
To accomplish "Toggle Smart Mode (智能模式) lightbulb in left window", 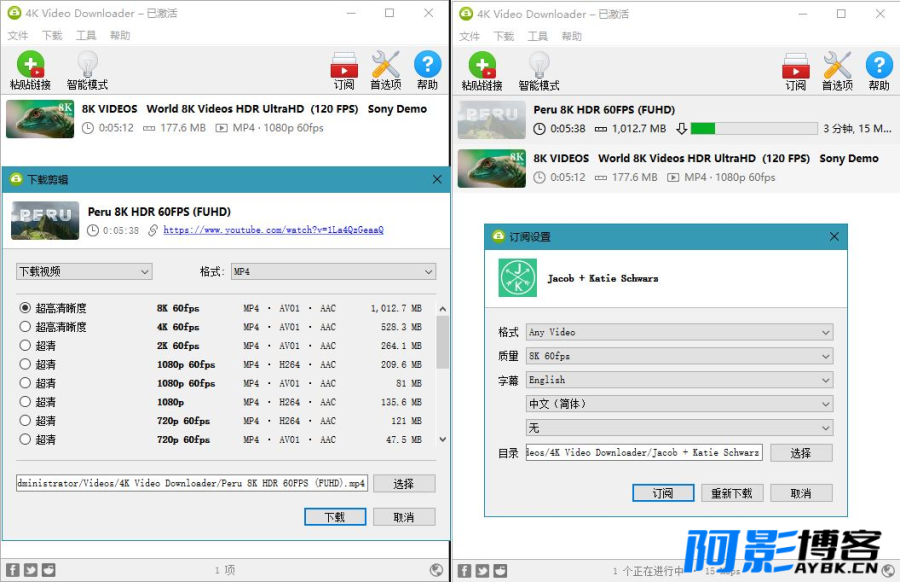I will (x=87, y=66).
